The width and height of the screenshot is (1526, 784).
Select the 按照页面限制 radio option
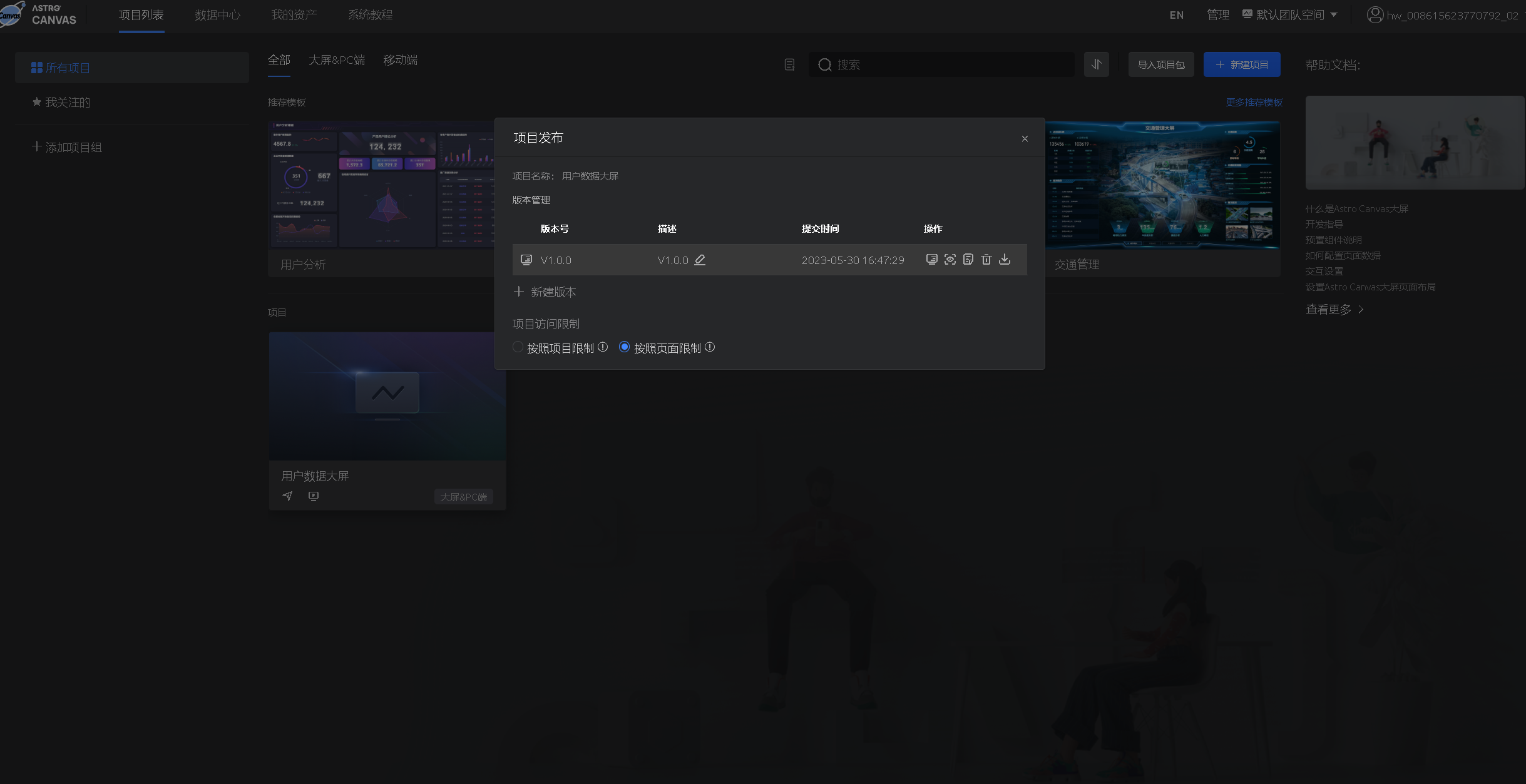(x=624, y=347)
